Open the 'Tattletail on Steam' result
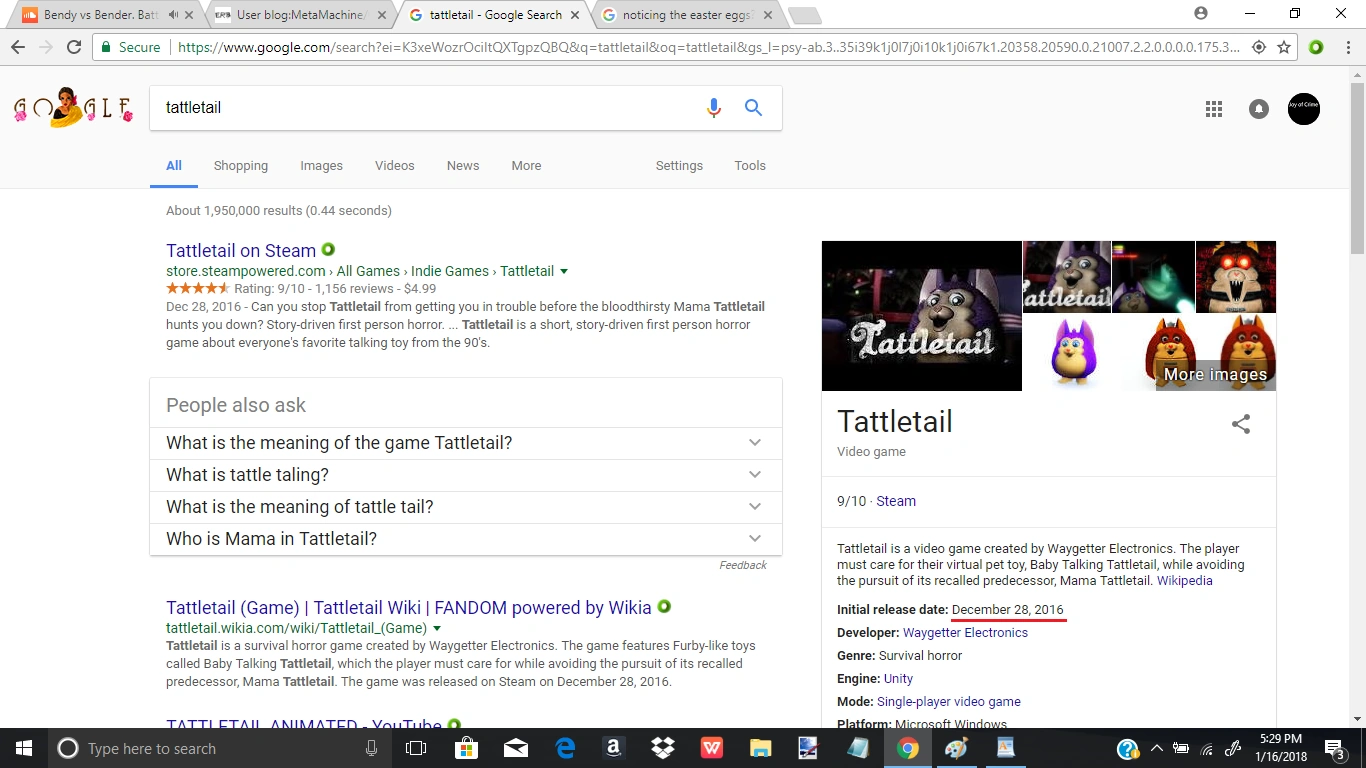1366x768 pixels. 241,251
